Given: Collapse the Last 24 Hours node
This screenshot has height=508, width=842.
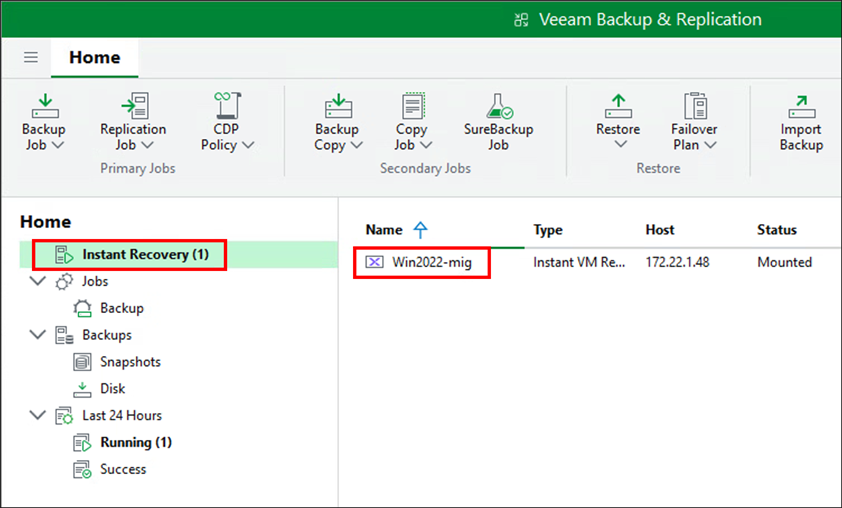Looking at the screenshot, I should click(x=38, y=415).
